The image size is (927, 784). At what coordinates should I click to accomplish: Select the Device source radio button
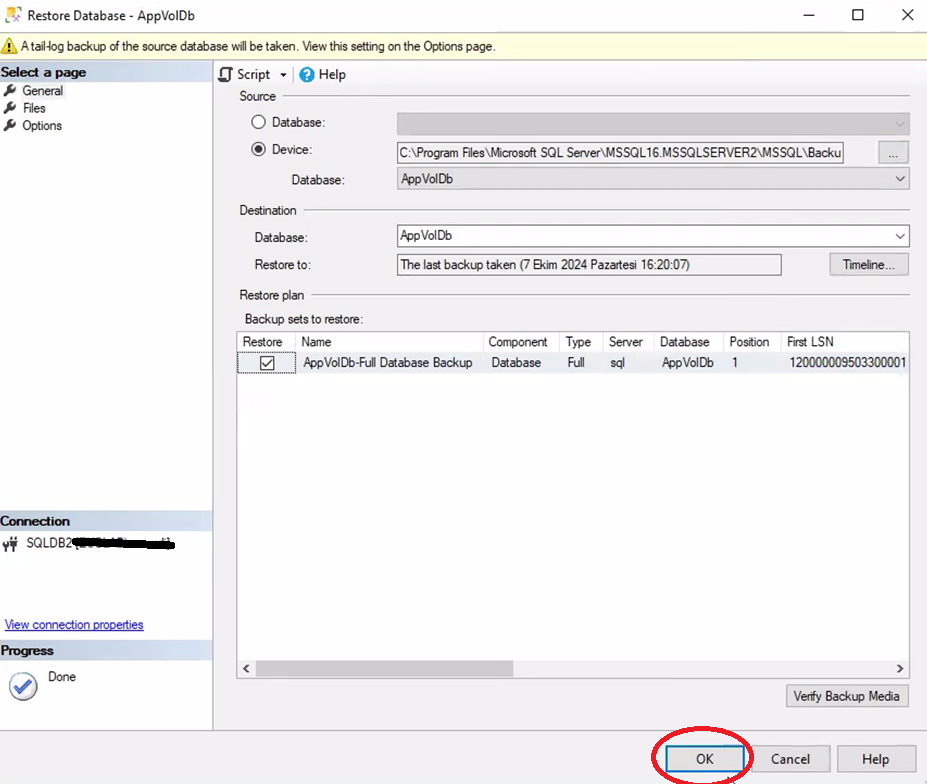(x=259, y=150)
